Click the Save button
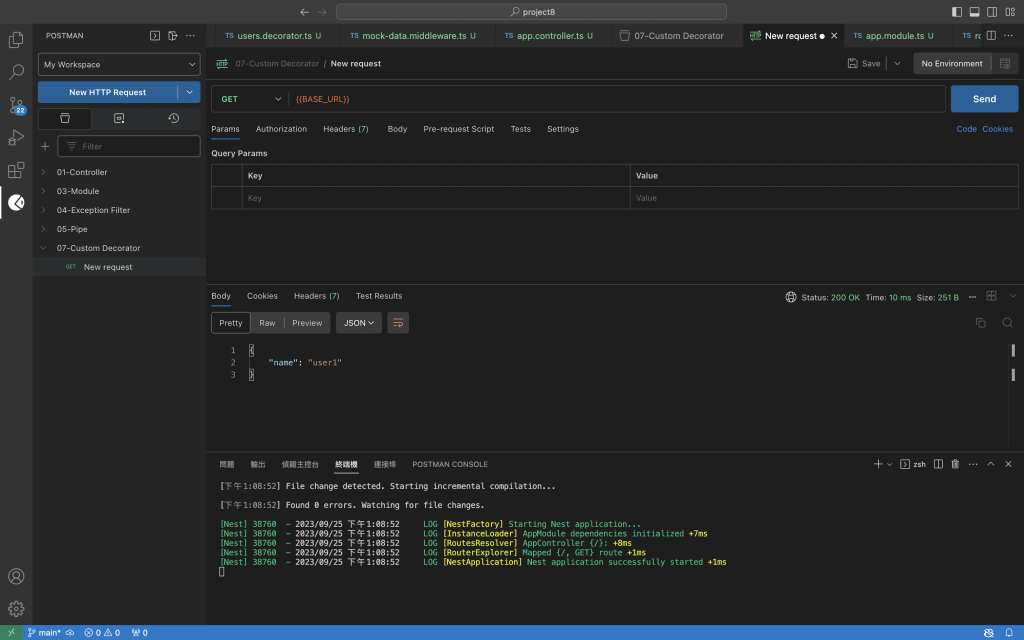This screenshot has height=640, width=1024. pos(864,63)
